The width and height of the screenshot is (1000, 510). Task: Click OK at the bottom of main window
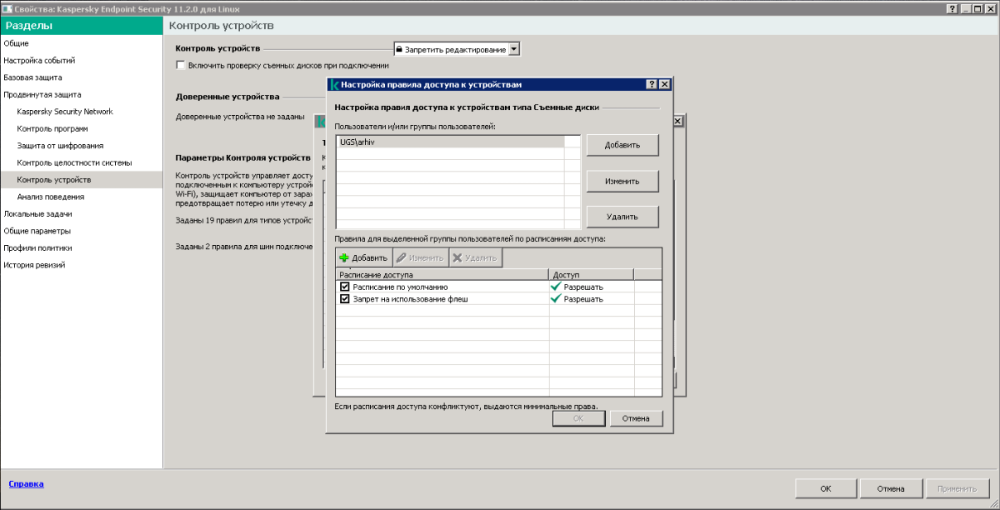tap(825, 489)
